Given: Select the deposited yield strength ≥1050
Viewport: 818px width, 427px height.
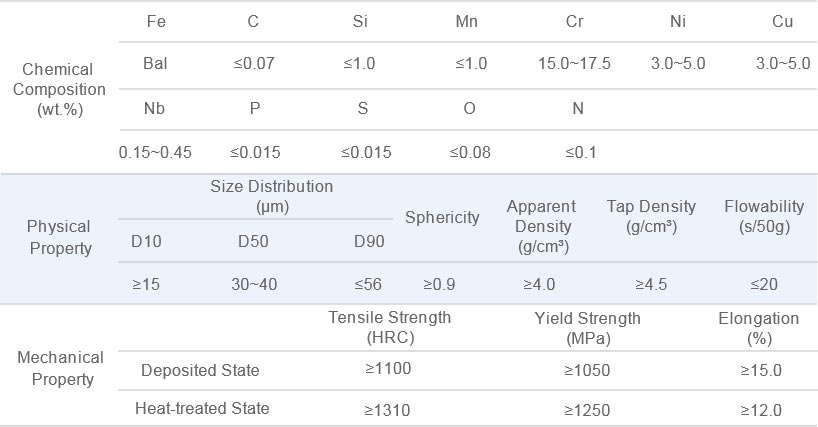Looking at the screenshot, I should click(587, 370).
